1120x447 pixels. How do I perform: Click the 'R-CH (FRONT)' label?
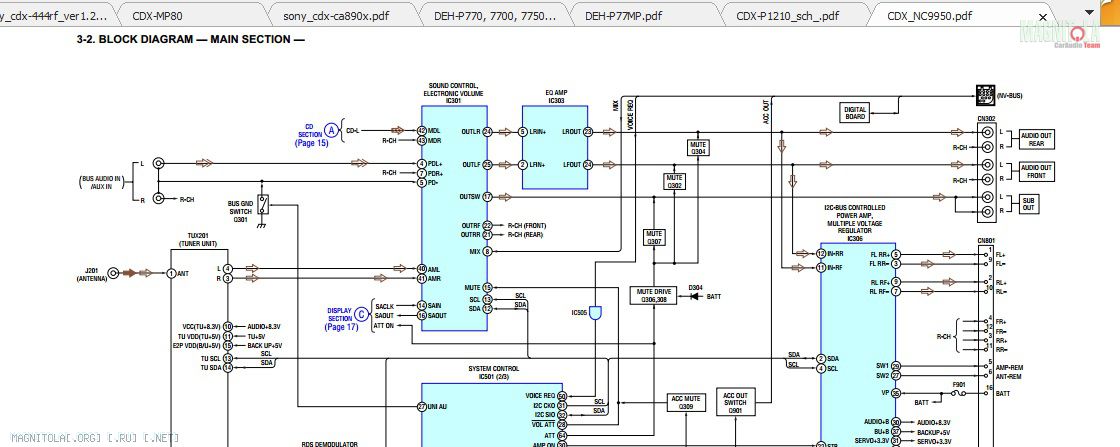526,226
